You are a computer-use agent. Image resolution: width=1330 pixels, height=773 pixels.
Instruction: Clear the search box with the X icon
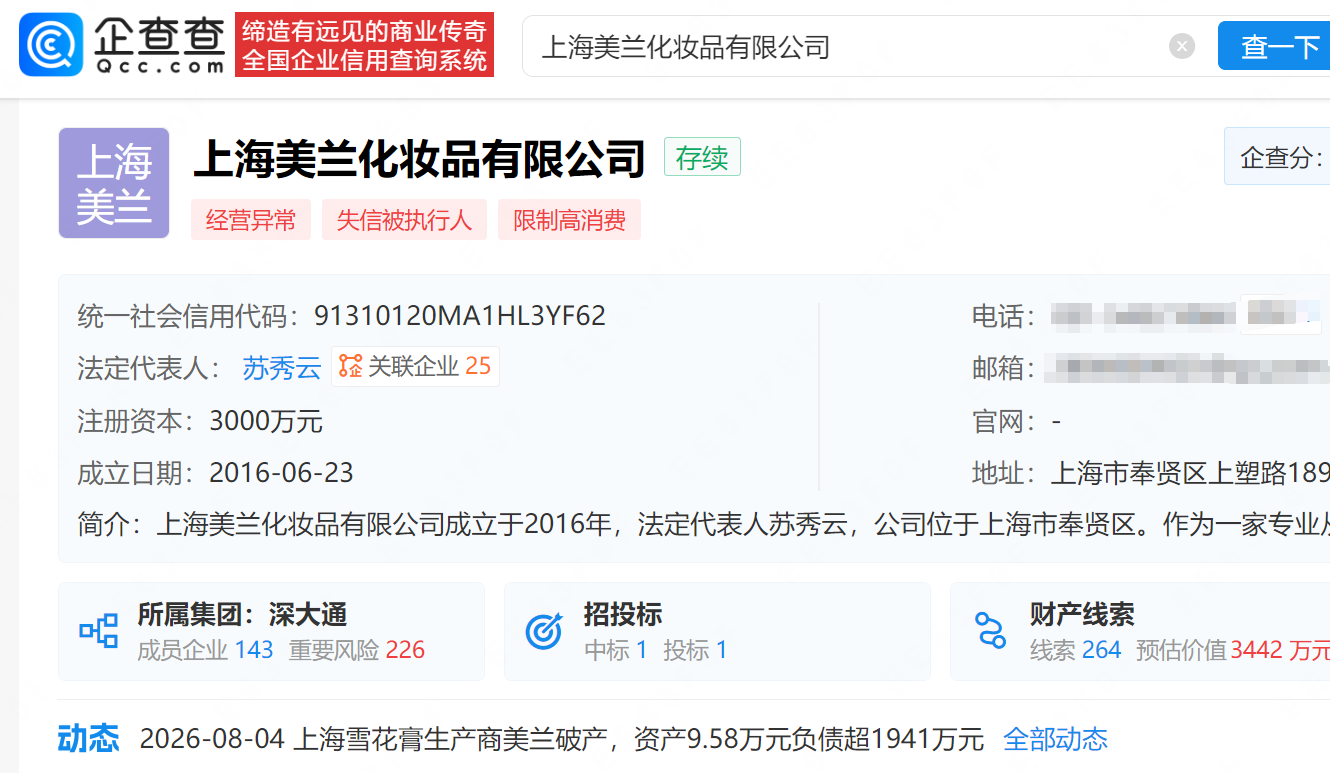(x=1182, y=46)
